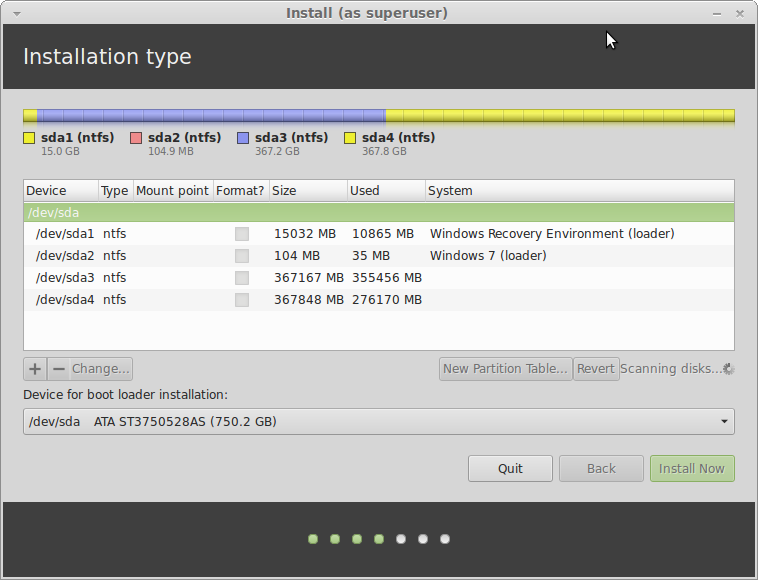The height and width of the screenshot is (580, 758).
Task: Sort by the Device column header
Action: pyautogui.click(x=61, y=190)
